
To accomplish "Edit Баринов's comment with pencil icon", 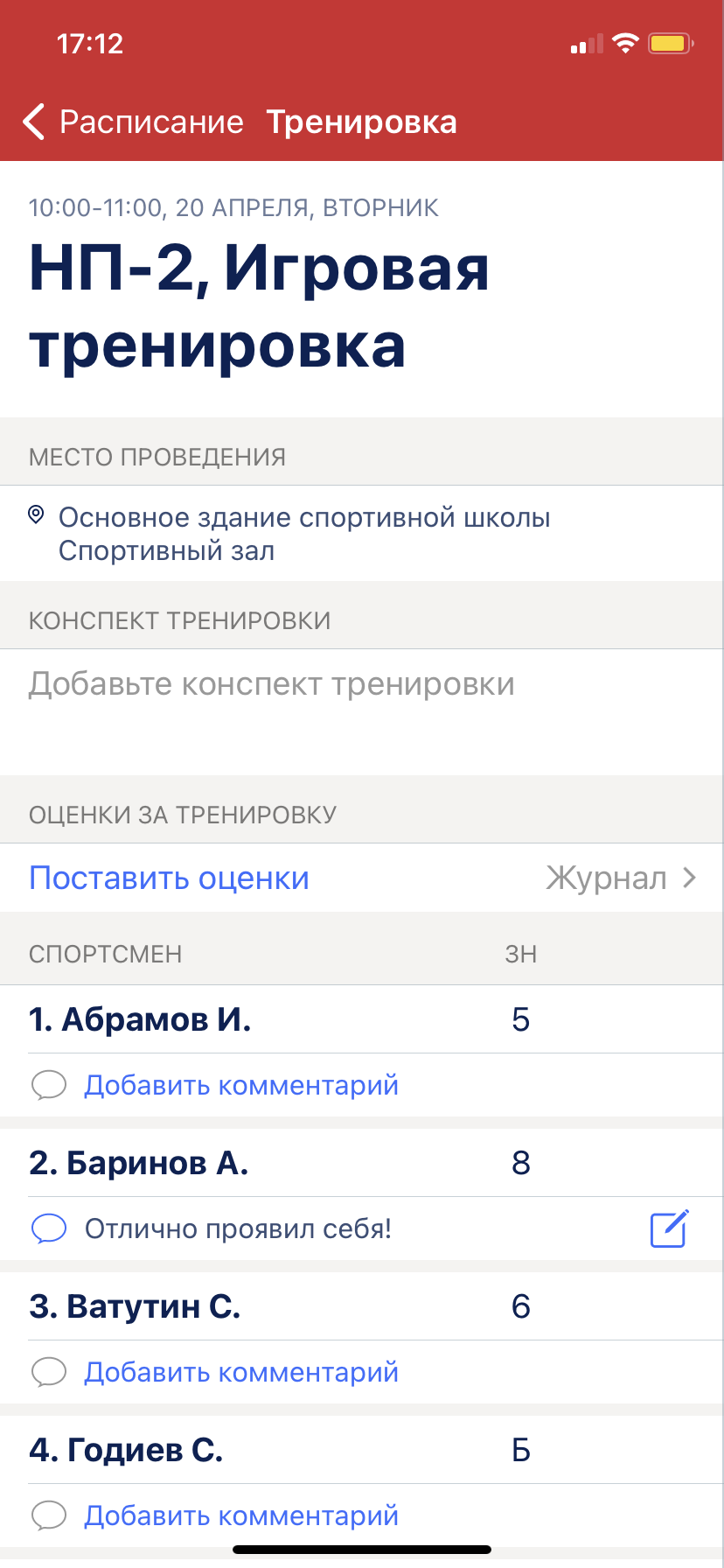I will [670, 1228].
